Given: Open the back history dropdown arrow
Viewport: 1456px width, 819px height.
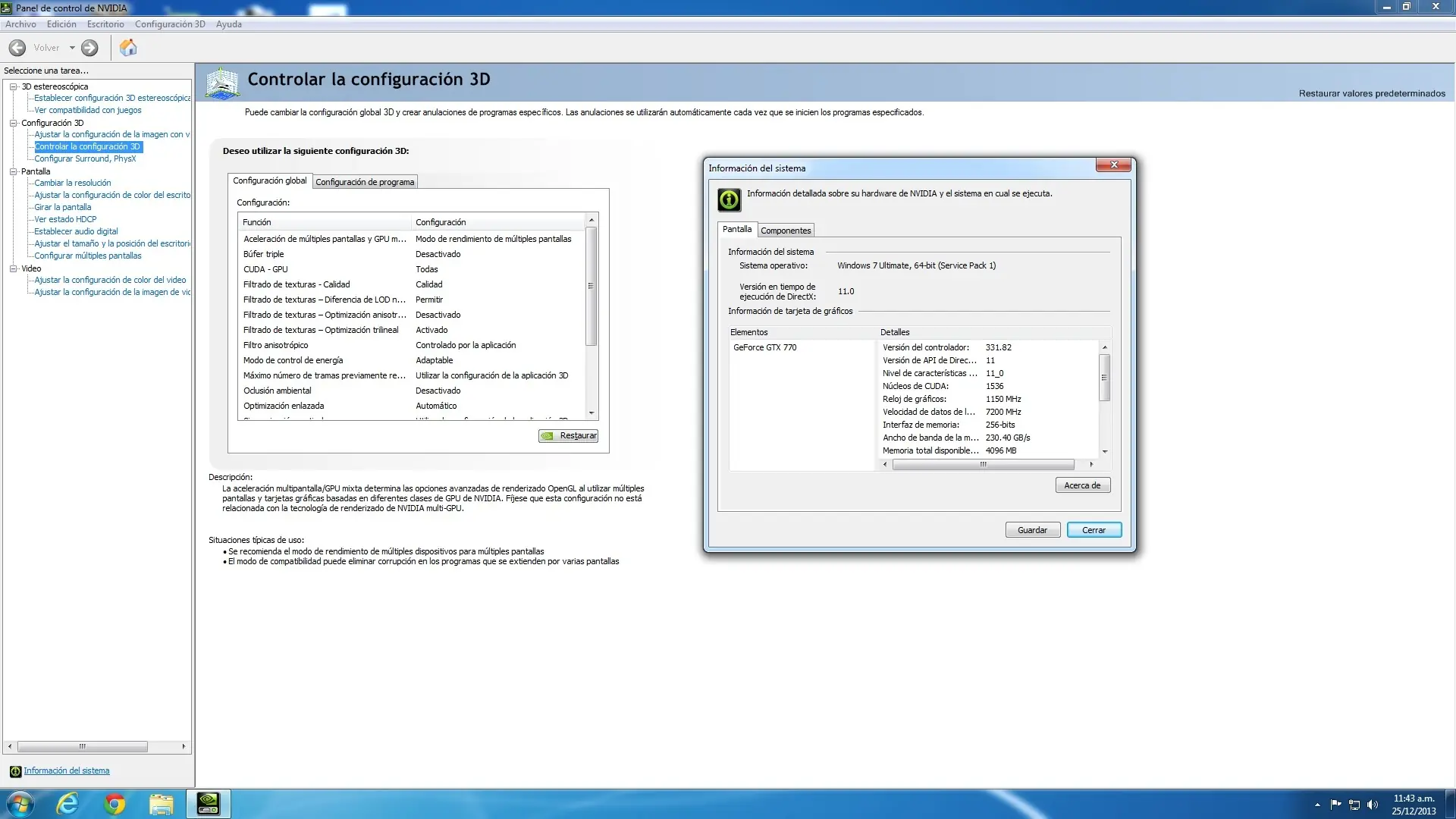Looking at the screenshot, I should [x=72, y=48].
